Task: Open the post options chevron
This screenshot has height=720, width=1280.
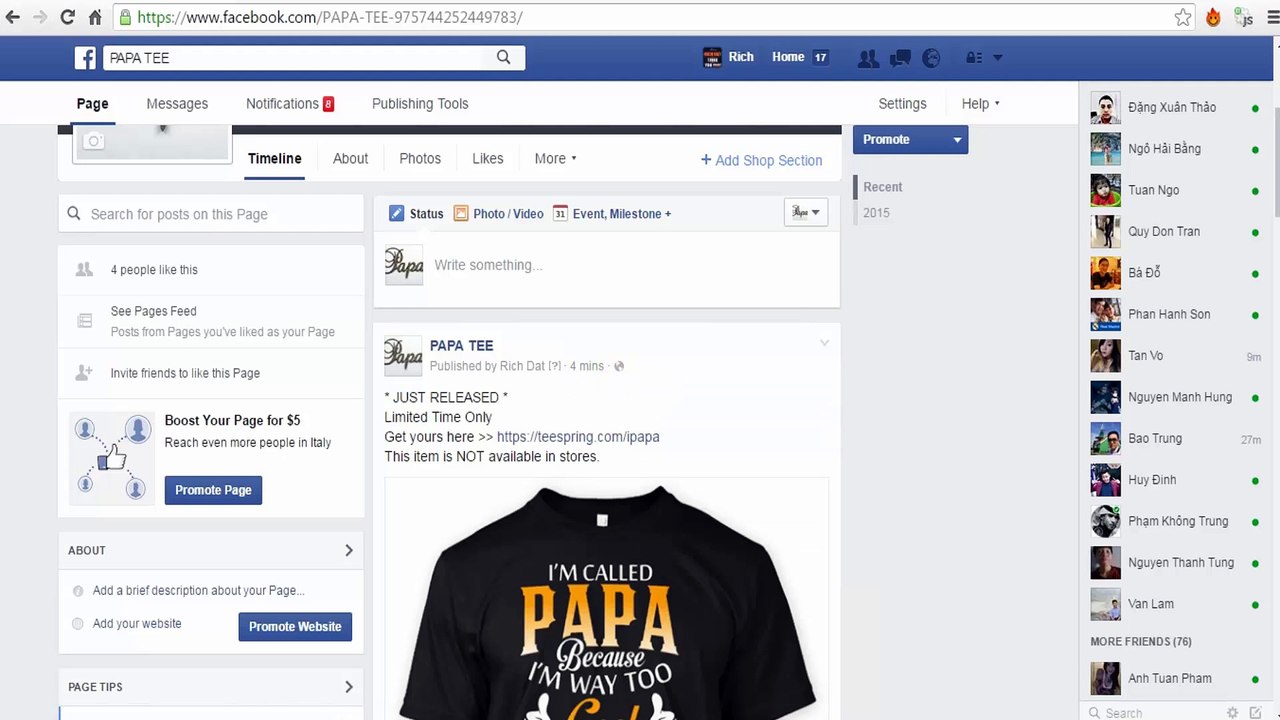Action: pyautogui.click(x=824, y=344)
